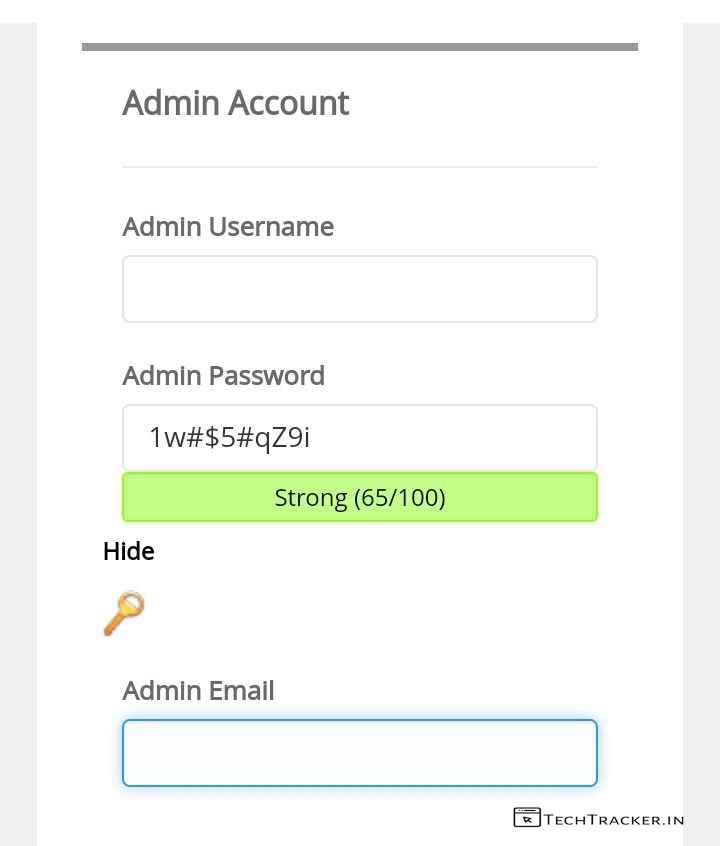Click the TechTracker.in browser window logo icon
The height and width of the screenshot is (846, 720).
pos(527,818)
